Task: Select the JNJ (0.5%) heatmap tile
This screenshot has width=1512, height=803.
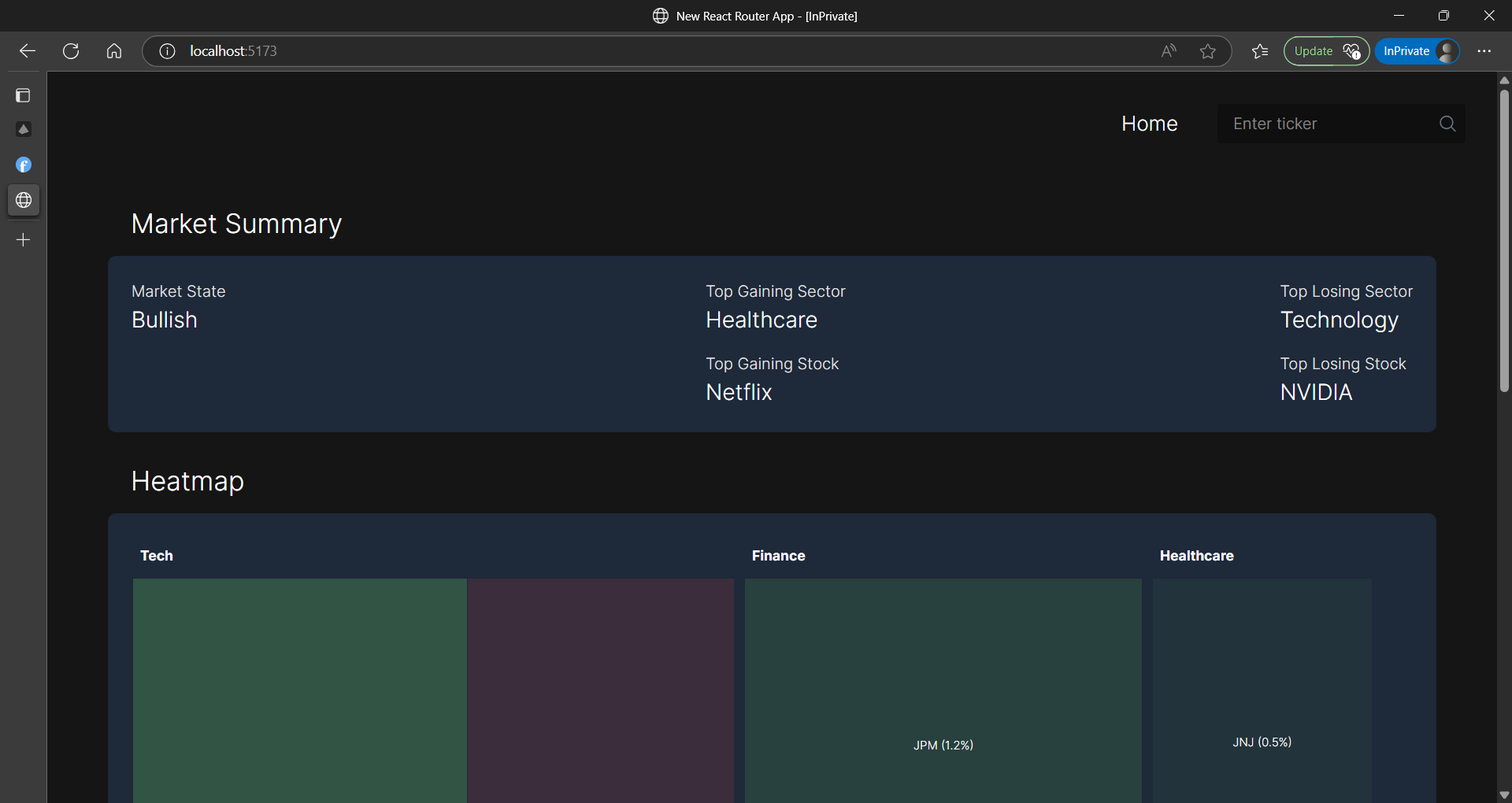Action: pyautogui.click(x=1262, y=690)
